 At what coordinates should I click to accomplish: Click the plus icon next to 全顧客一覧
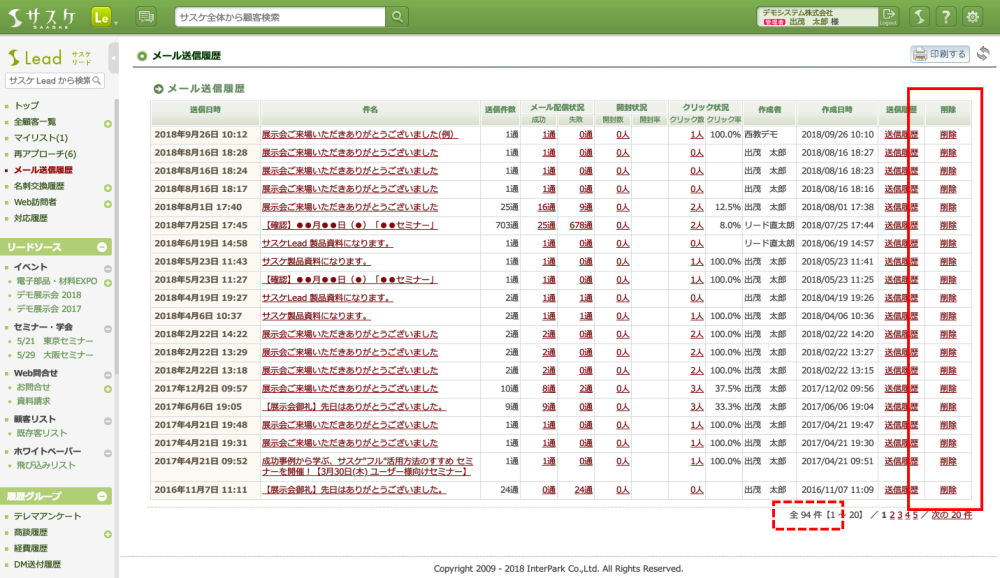pos(107,122)
